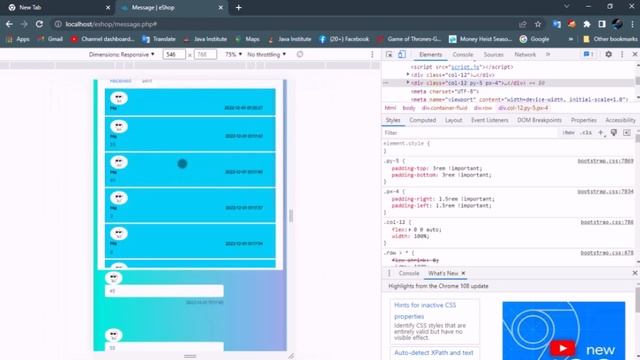View site information icon in address bar

click(58, 24)
